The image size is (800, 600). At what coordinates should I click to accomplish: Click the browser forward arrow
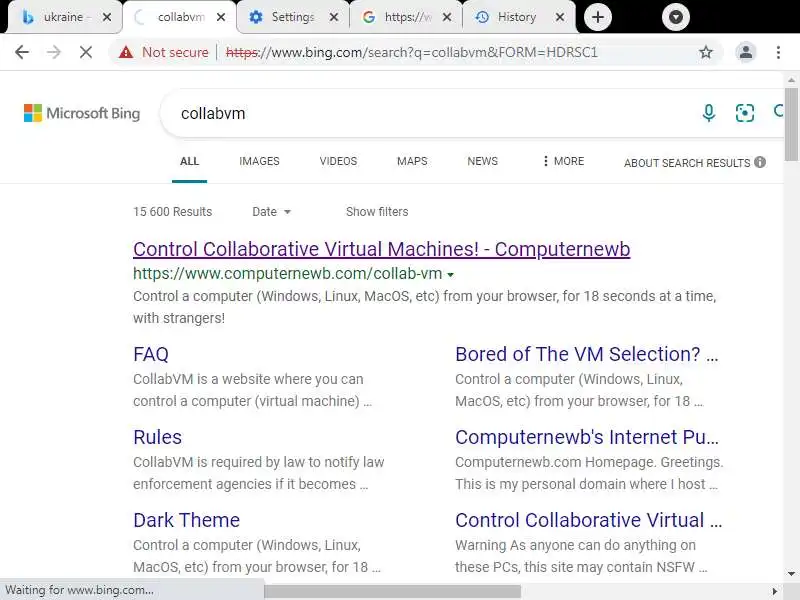[x=54, y=52]
